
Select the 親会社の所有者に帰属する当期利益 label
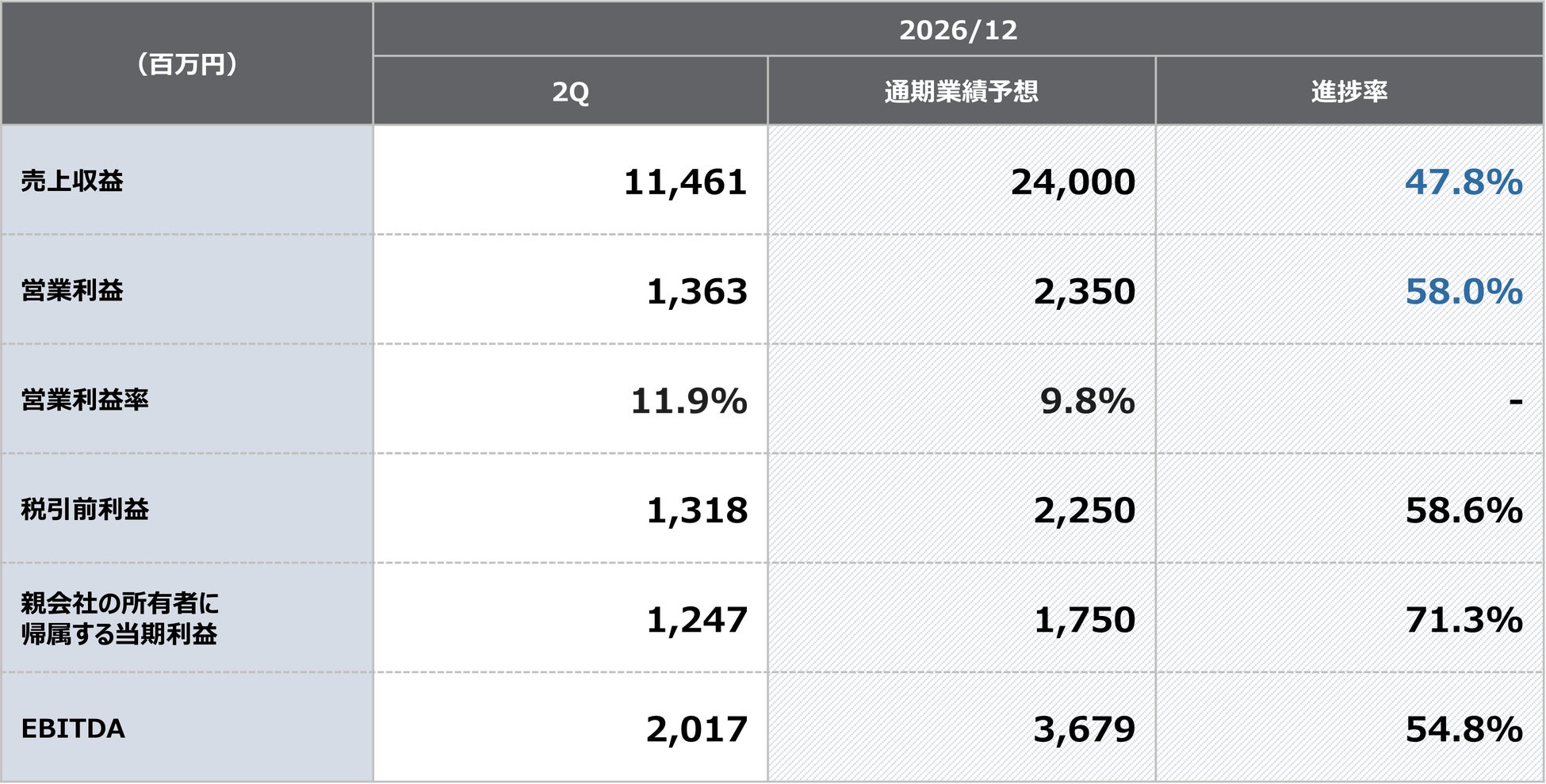pyautogui.click(x=120, y=618)
